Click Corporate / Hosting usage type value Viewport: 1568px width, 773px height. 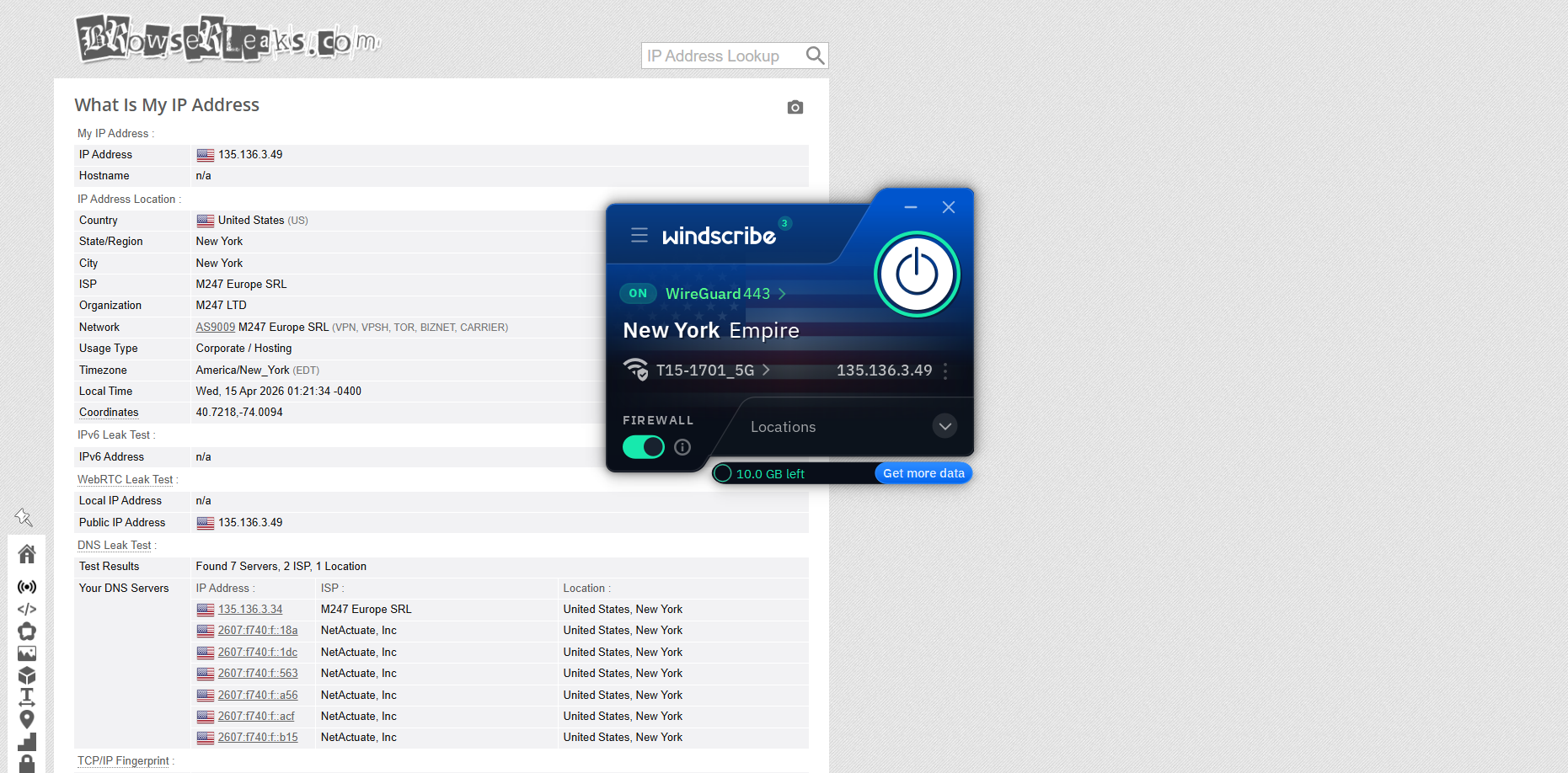(x=243, y=348)
